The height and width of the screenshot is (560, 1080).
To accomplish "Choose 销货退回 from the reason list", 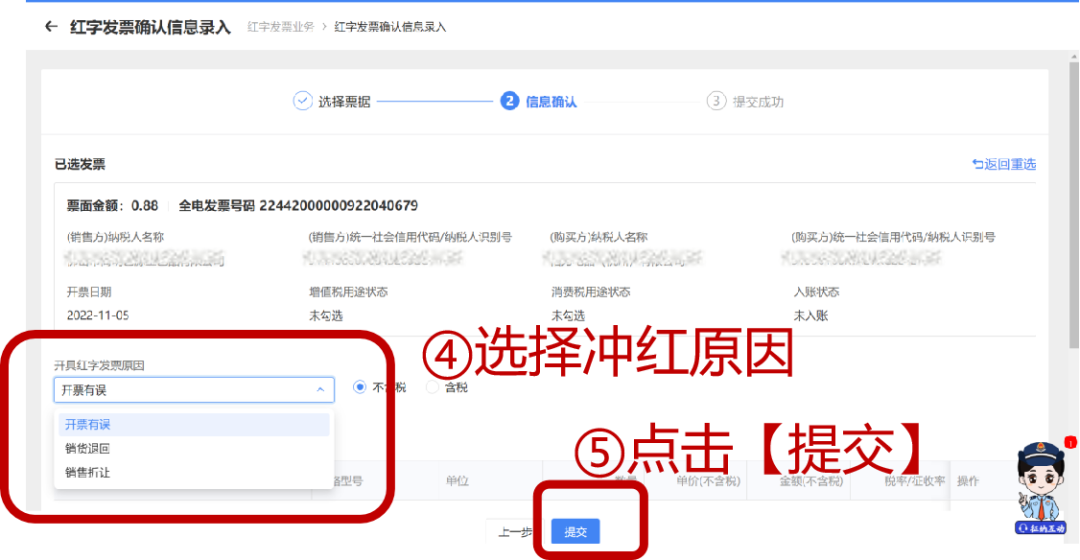I will [x=194, y=448].
